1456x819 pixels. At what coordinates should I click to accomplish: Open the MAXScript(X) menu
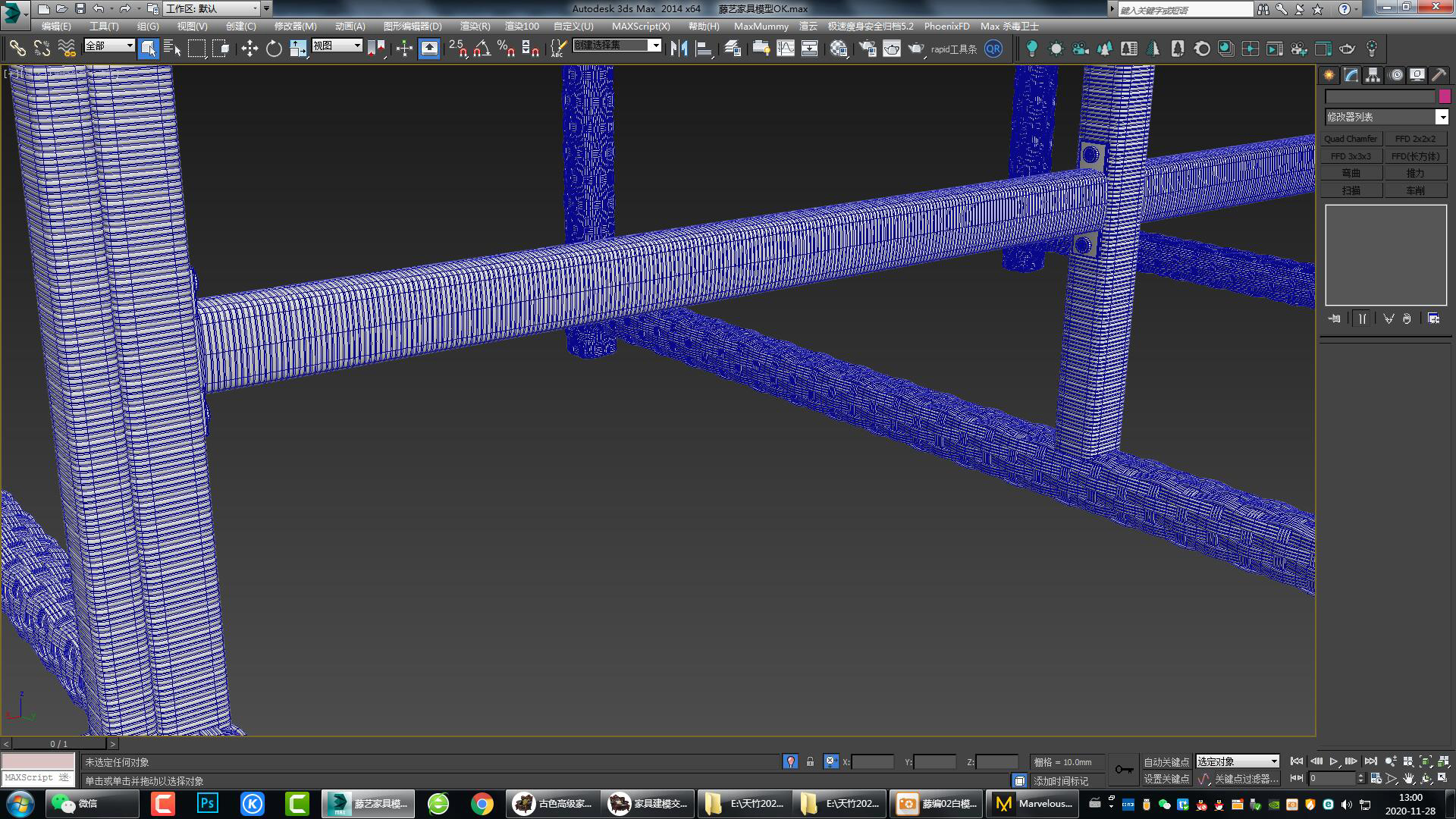click(641, 26)
